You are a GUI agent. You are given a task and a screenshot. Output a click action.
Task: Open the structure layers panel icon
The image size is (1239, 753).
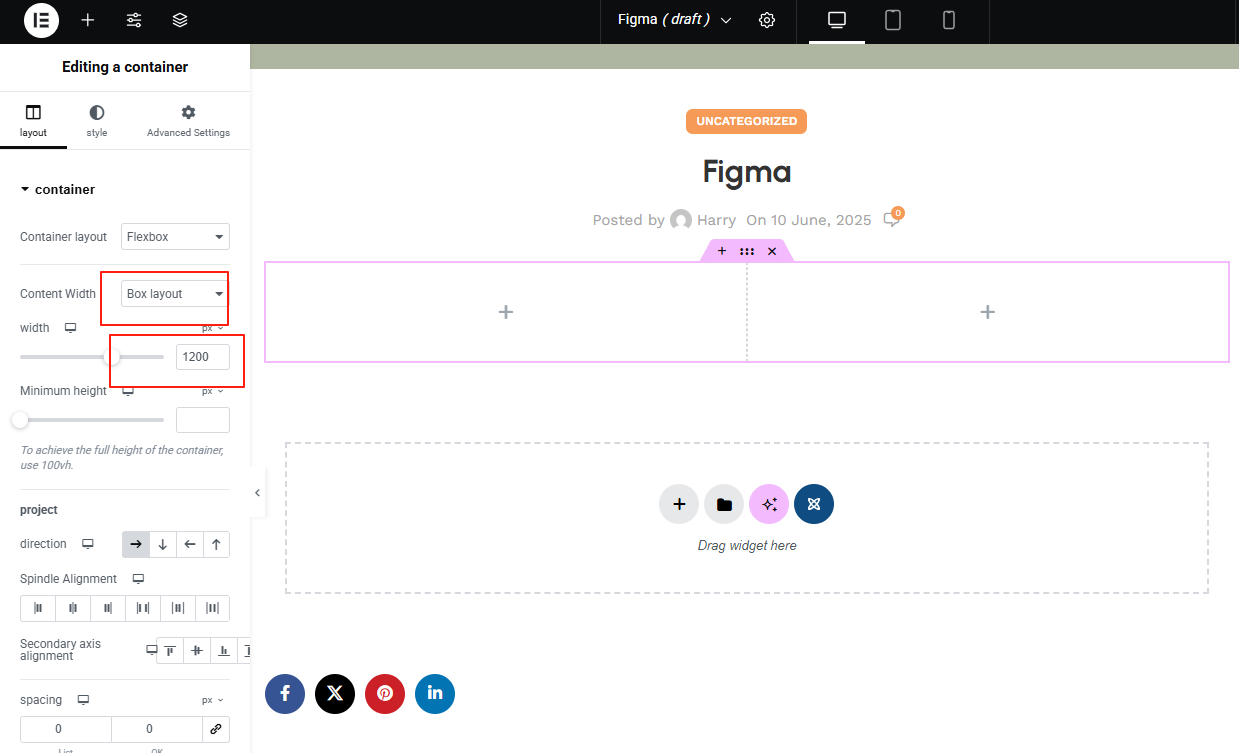(x=179, y=20)
